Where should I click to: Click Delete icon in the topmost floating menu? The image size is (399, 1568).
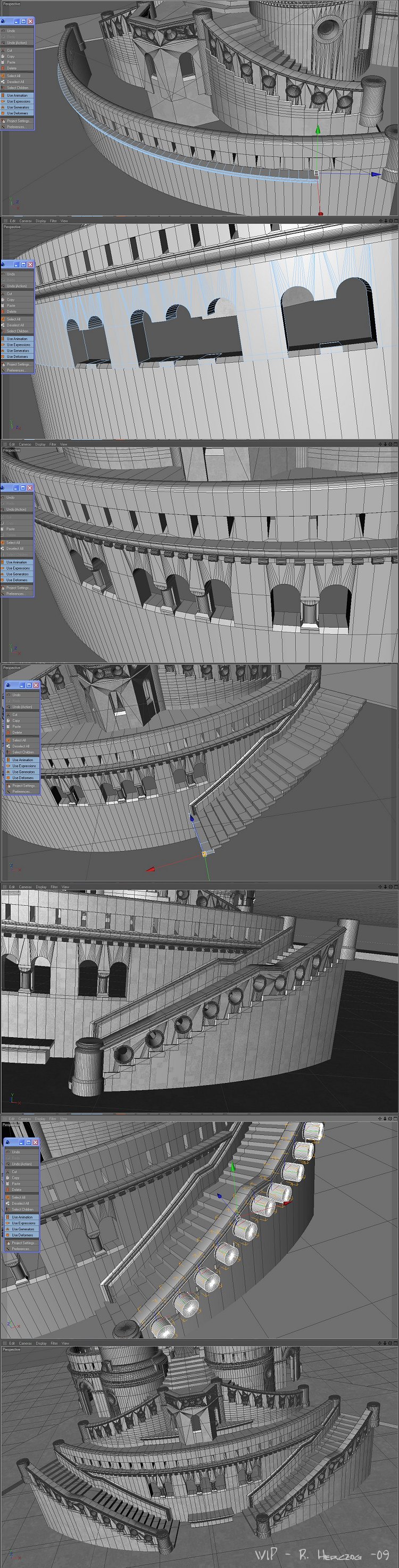pos(3,68)
